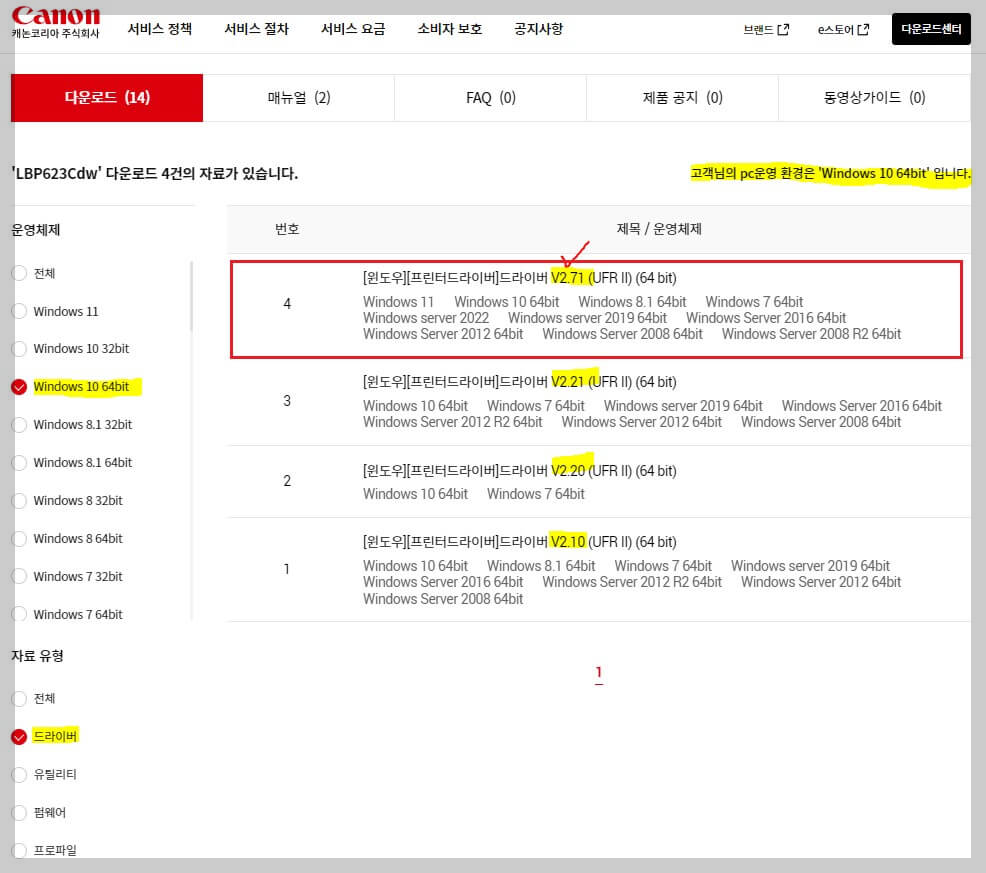Select 전체 under 자료 유형 filter

pos(19,698)
